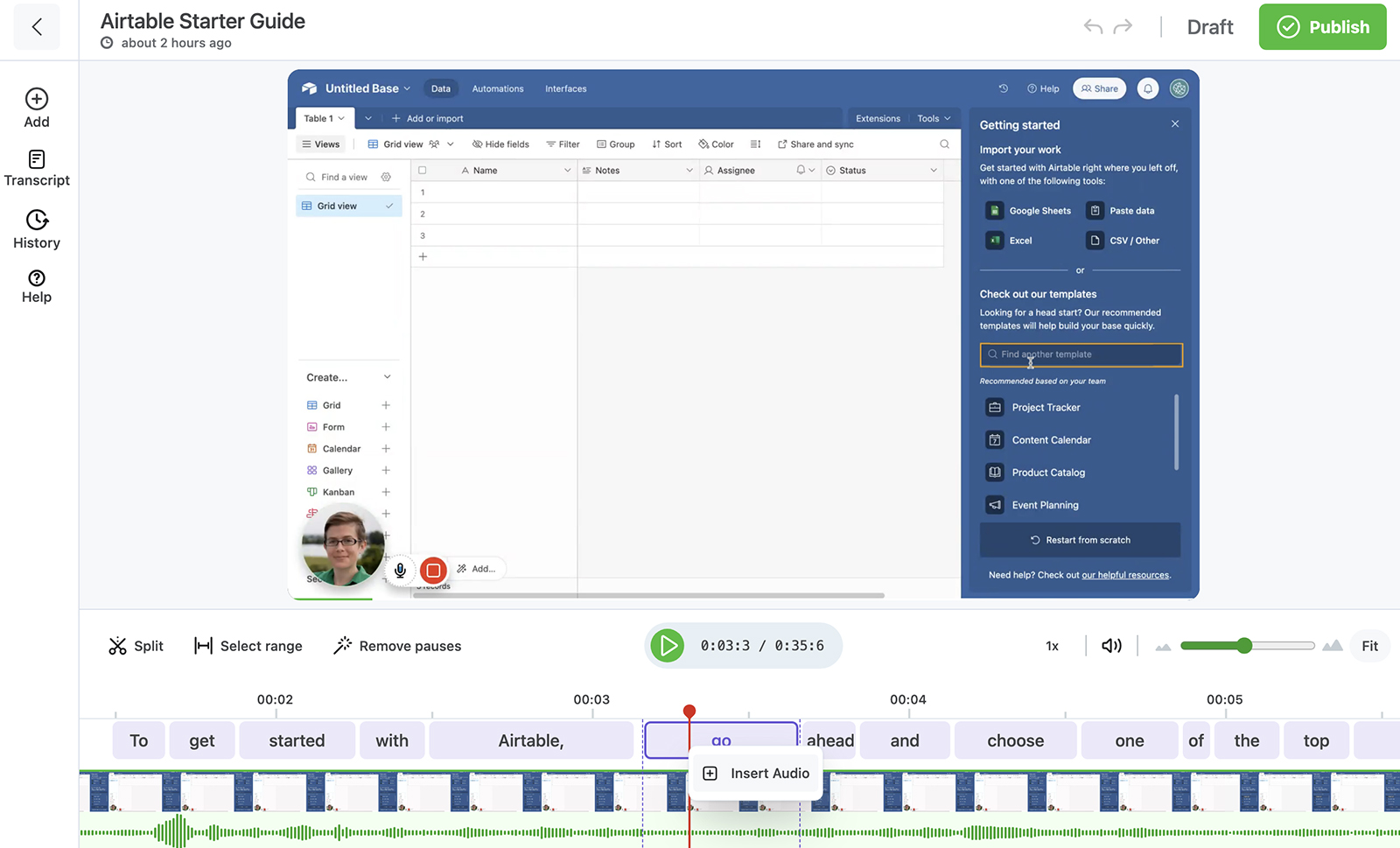Expand the Tools dropdown
This screenshot has width=1400, height=848.
click(x=934, y=118)
